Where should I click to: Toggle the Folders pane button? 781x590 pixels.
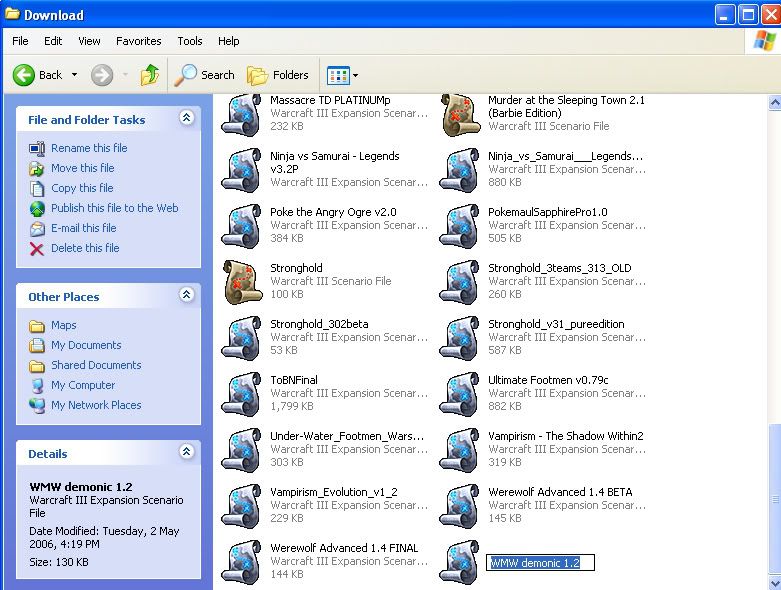[278, 75]
